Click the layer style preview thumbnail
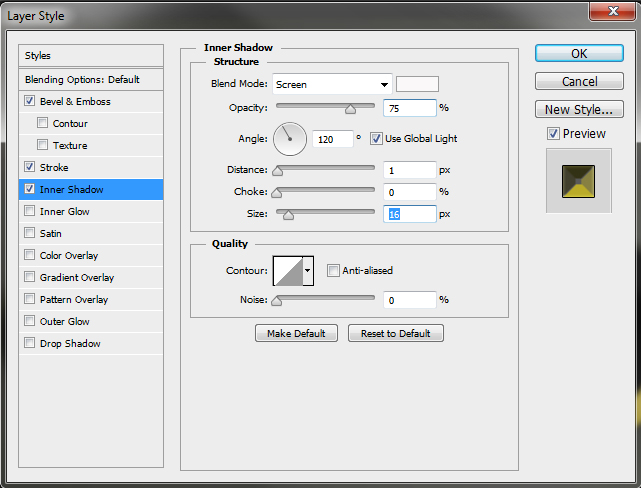641x488 pixels. coord(577,180)
